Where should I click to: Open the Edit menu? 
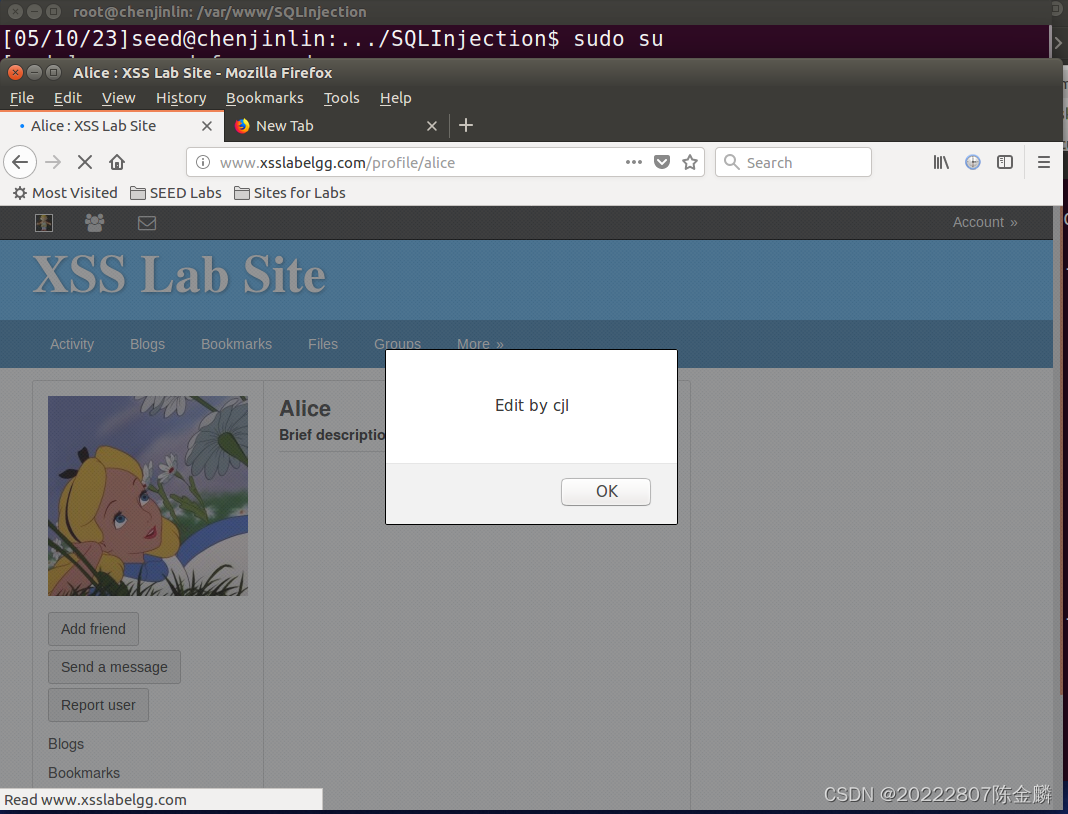[67, 98]
